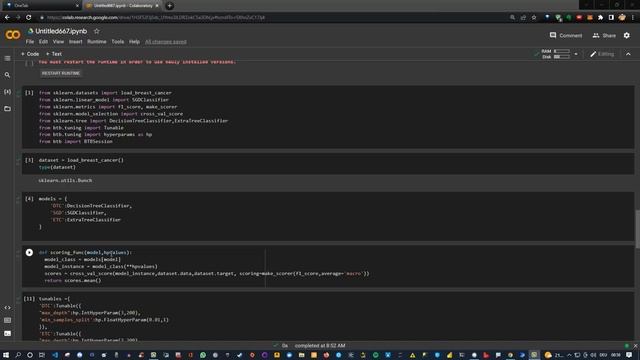The image size is (640, 360).
Task: Open Windows taskbar search
Action: [18, 355]
